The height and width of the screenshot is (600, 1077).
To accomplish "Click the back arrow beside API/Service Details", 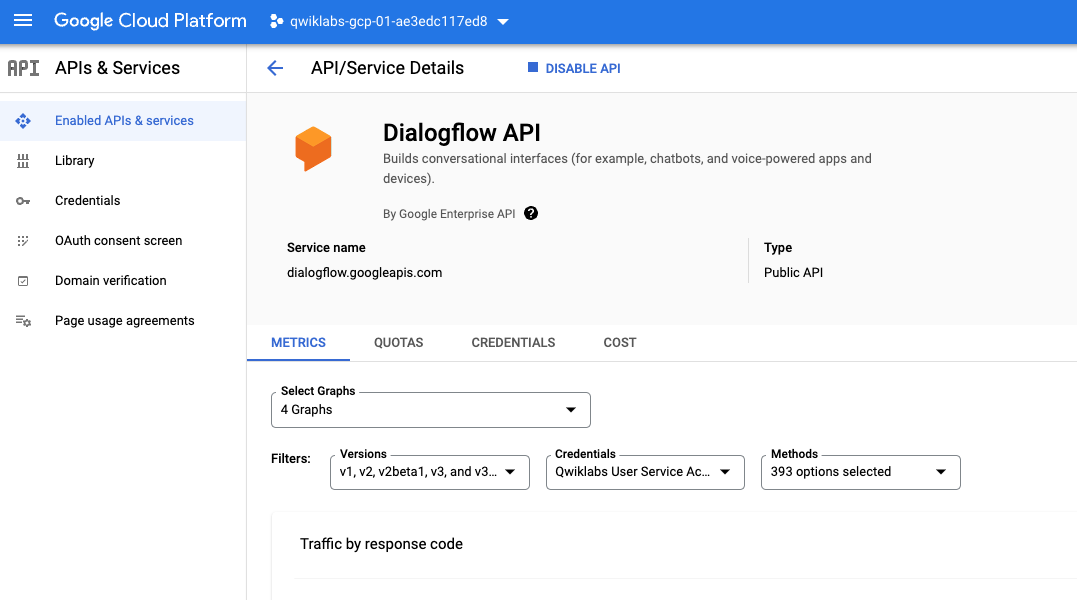I will click(275, 68).
